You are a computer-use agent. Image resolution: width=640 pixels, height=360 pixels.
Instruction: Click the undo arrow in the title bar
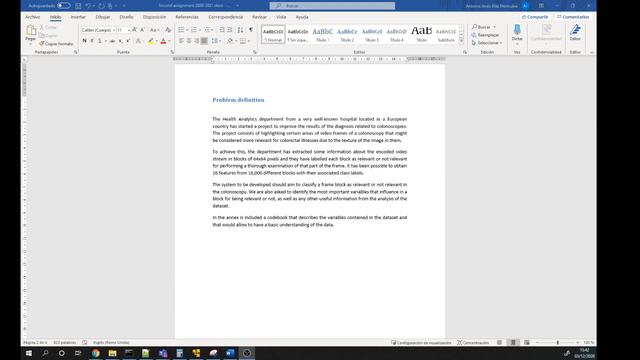tap(88, 6)
